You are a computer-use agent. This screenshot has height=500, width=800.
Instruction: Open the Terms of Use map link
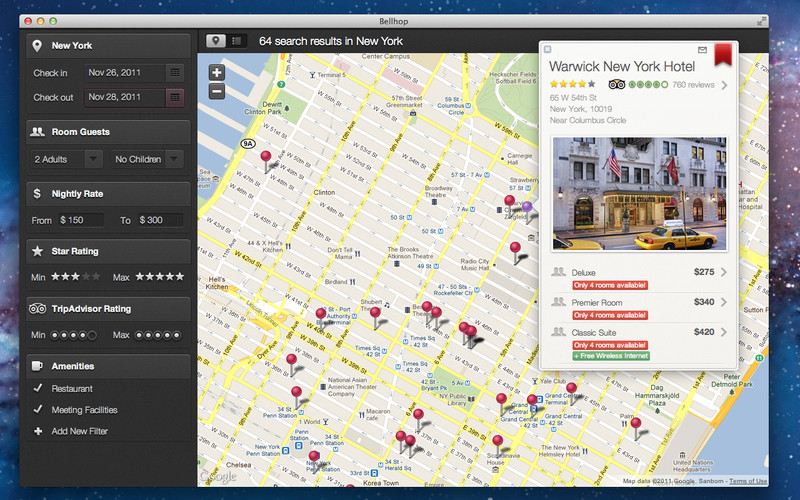[x=748, y=481]
